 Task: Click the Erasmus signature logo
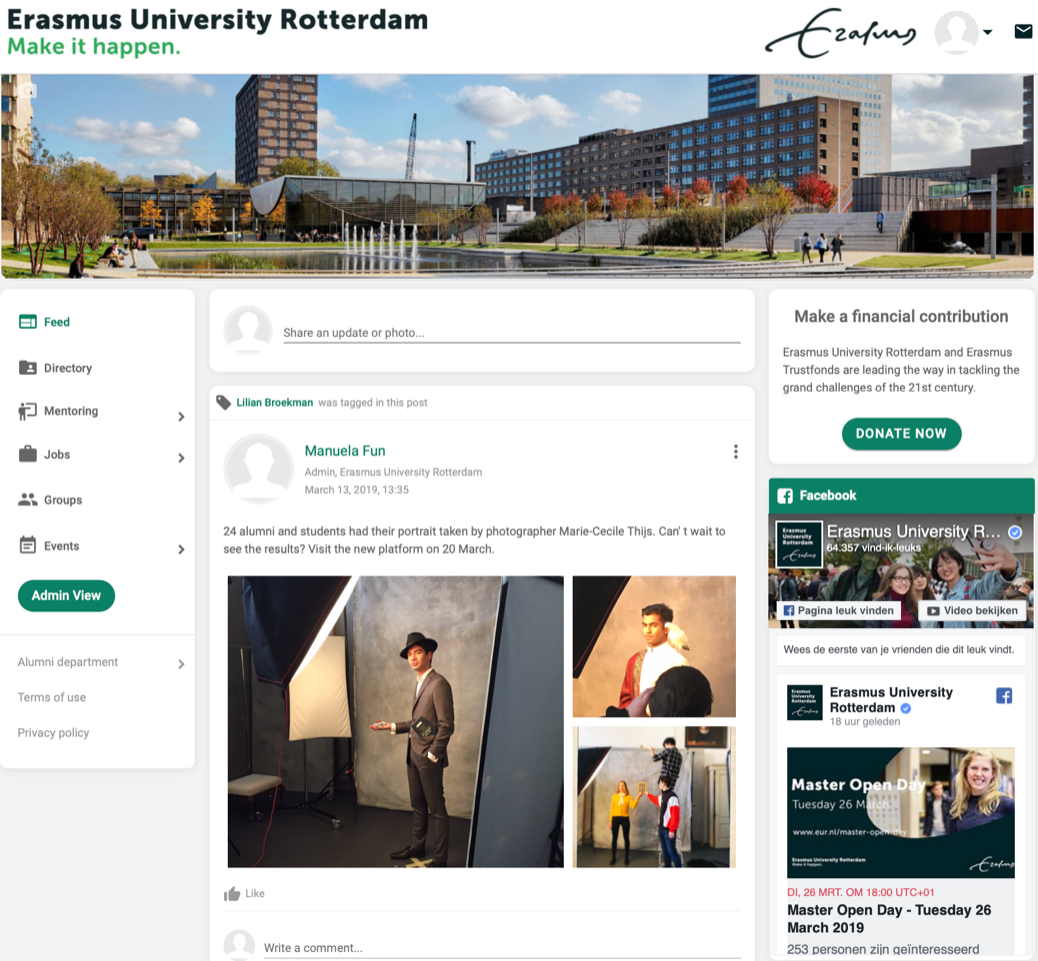point(841,33)
